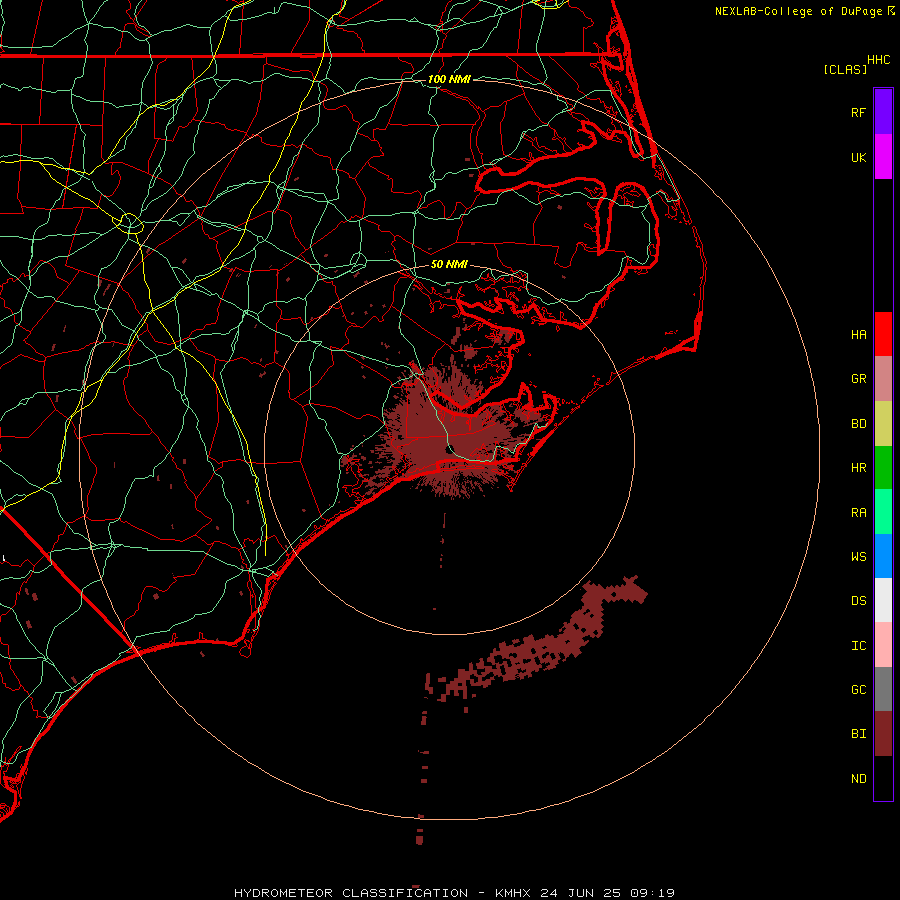This screenshot has height=900, width=900.
Task: Click the GC legend label
Action: [x=858, y=690]
